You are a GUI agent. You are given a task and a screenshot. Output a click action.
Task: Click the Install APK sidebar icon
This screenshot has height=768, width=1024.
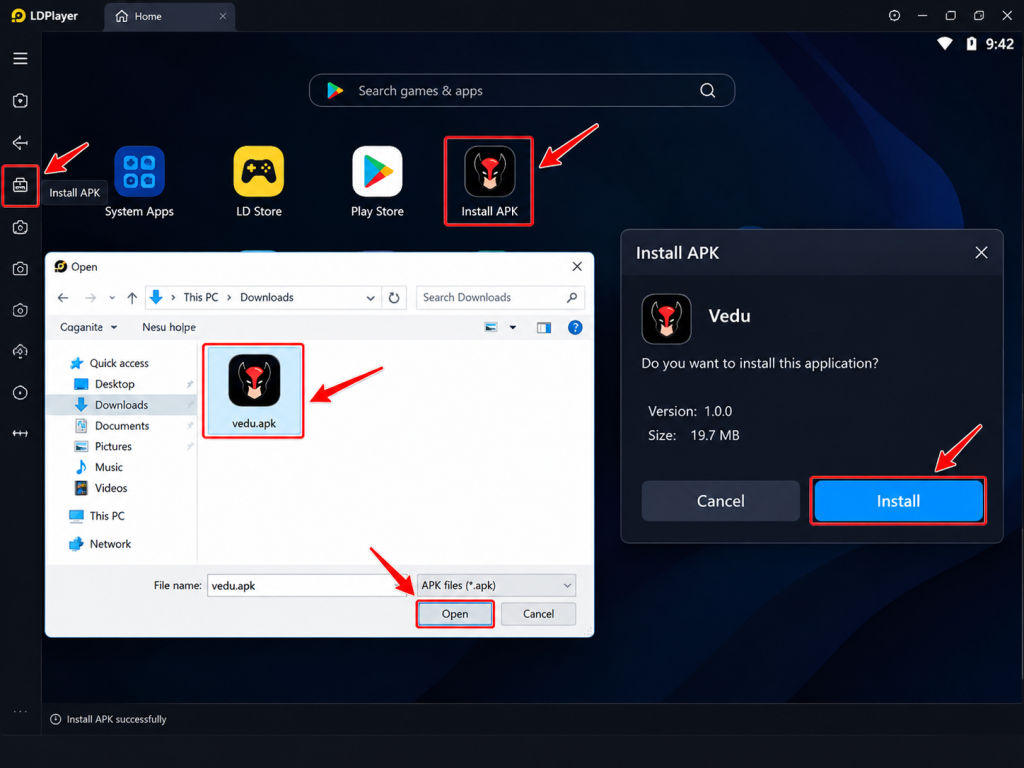(20, 185)
